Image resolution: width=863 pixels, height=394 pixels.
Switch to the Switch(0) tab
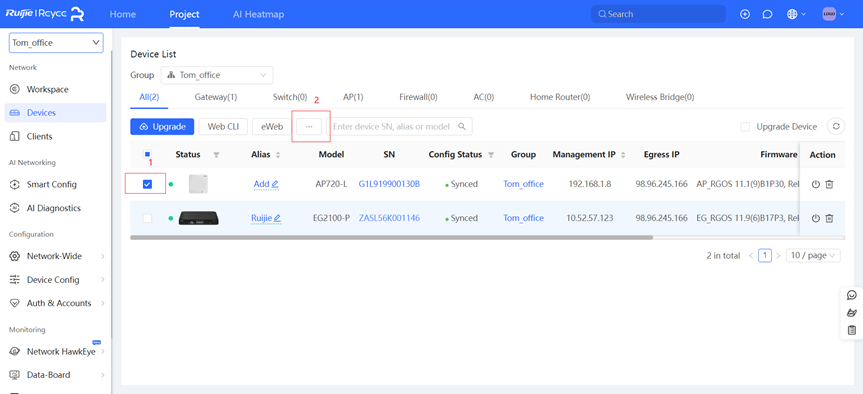(x=290, y=97)
